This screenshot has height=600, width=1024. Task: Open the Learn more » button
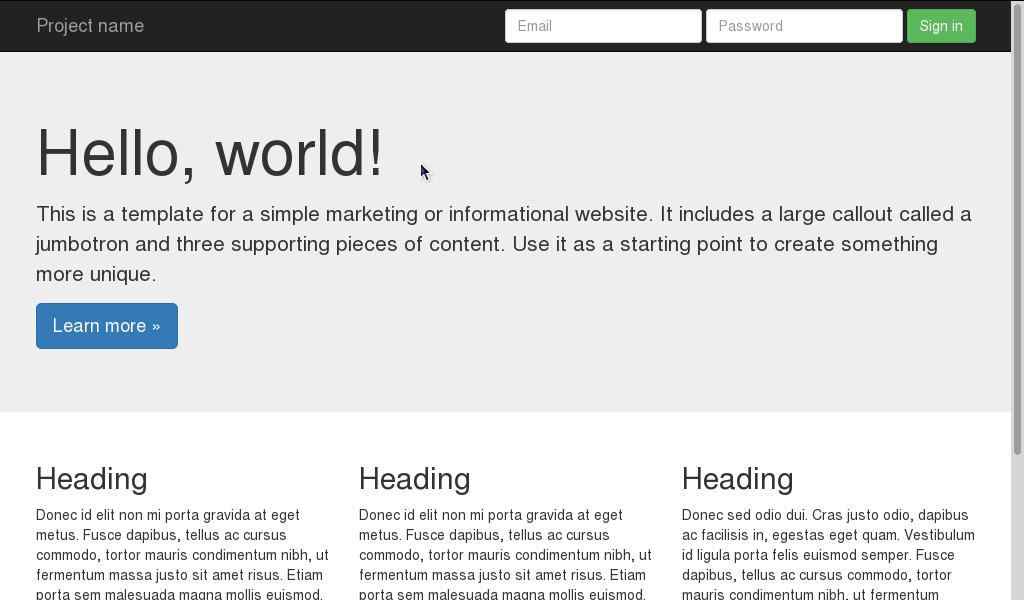107,326
